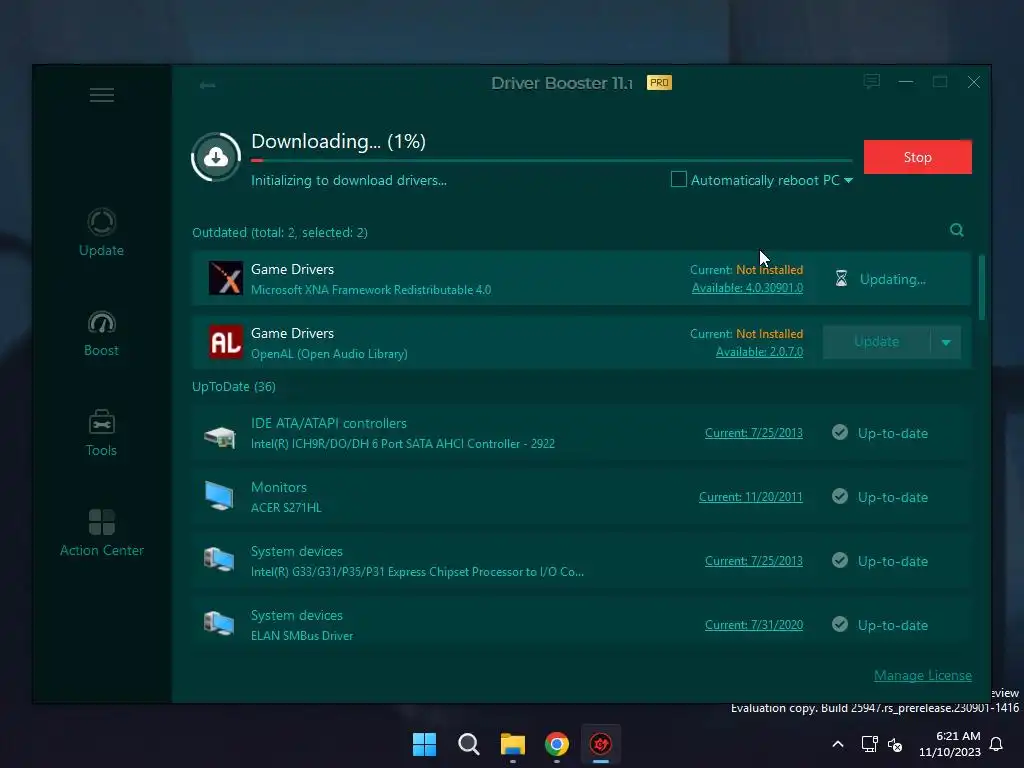Click the checkmark icon for ACER S271HL
Viewport: 1024px width, 768px height.
[x=840, y=496]
